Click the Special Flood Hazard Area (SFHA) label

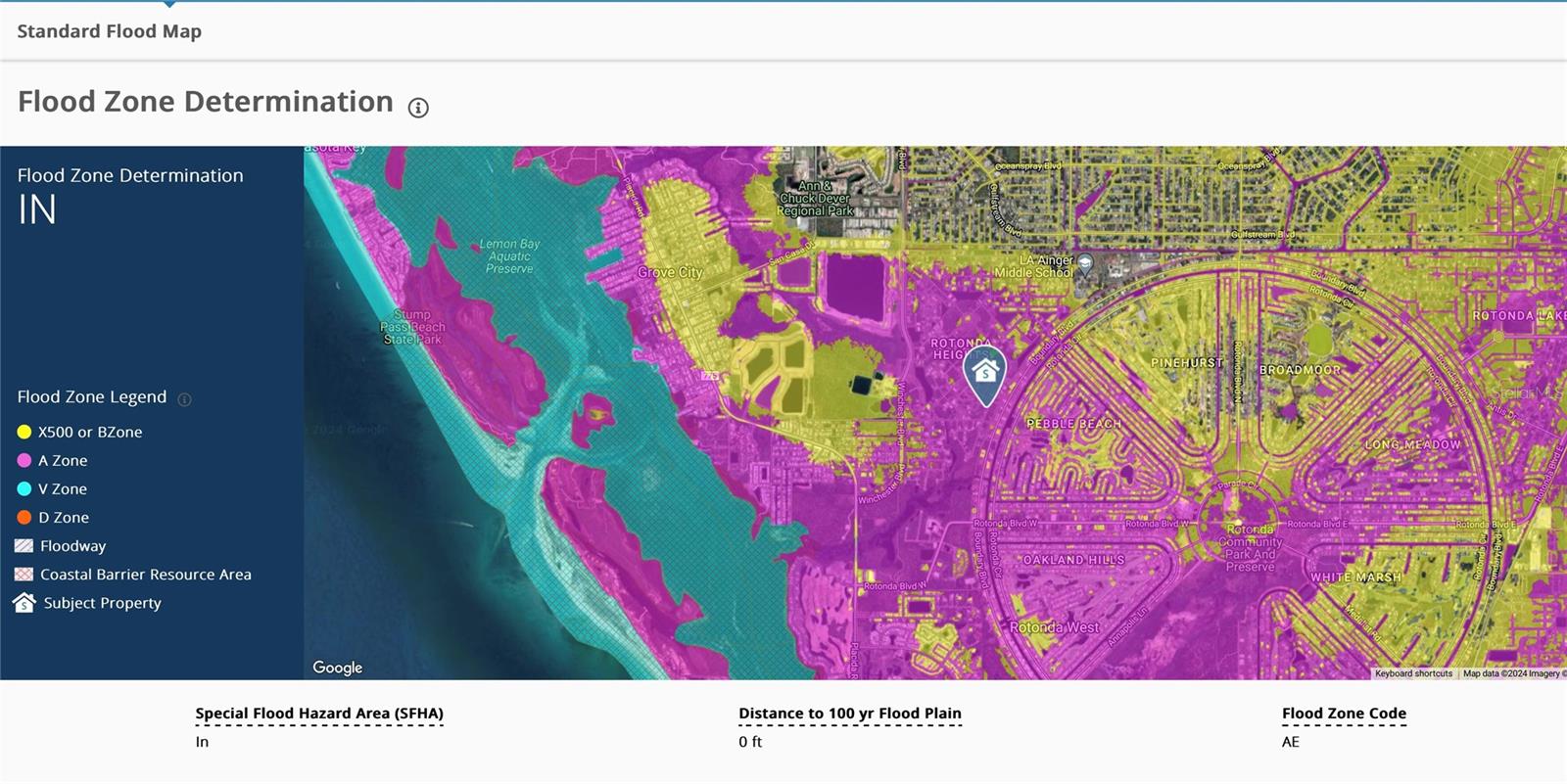(319, 714)
